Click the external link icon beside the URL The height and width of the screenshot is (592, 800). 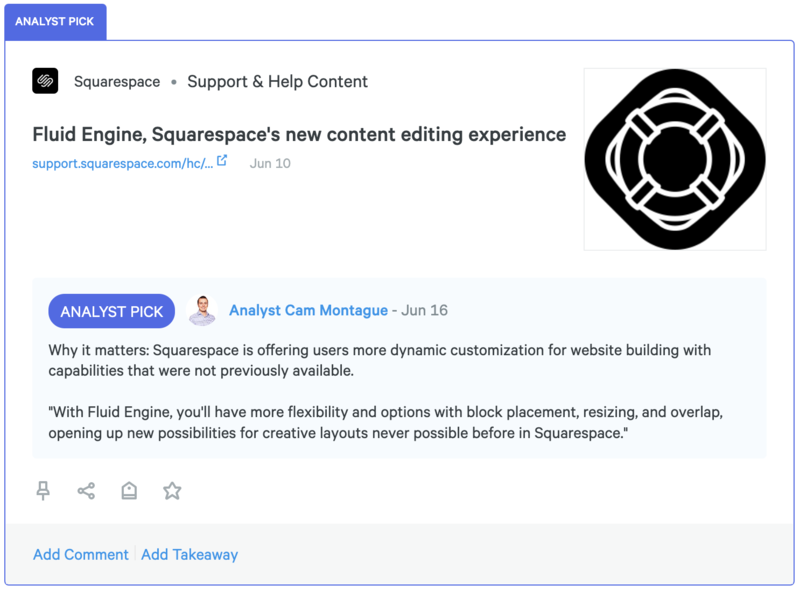point(222,161)
